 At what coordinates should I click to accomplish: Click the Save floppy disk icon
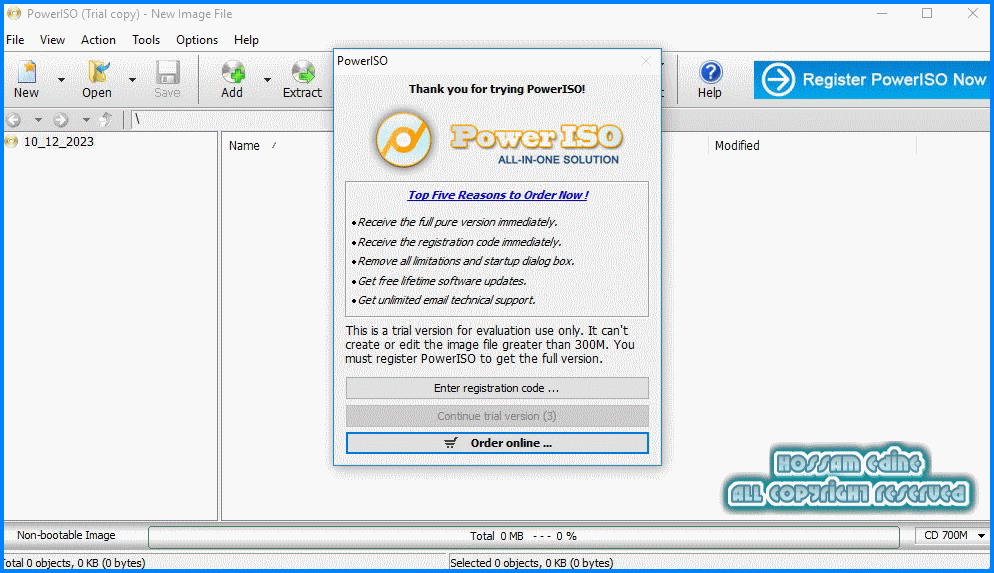167,72
